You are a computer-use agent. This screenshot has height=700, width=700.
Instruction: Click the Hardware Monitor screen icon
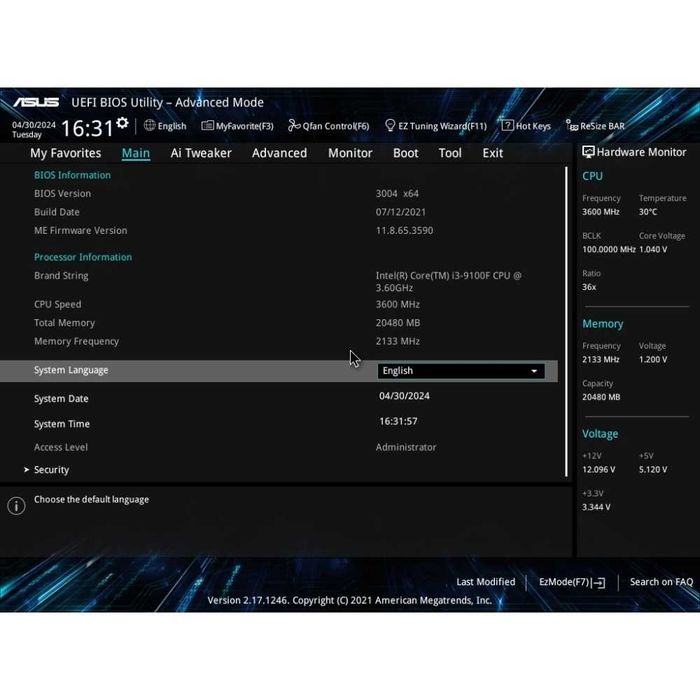pos(588,152)
